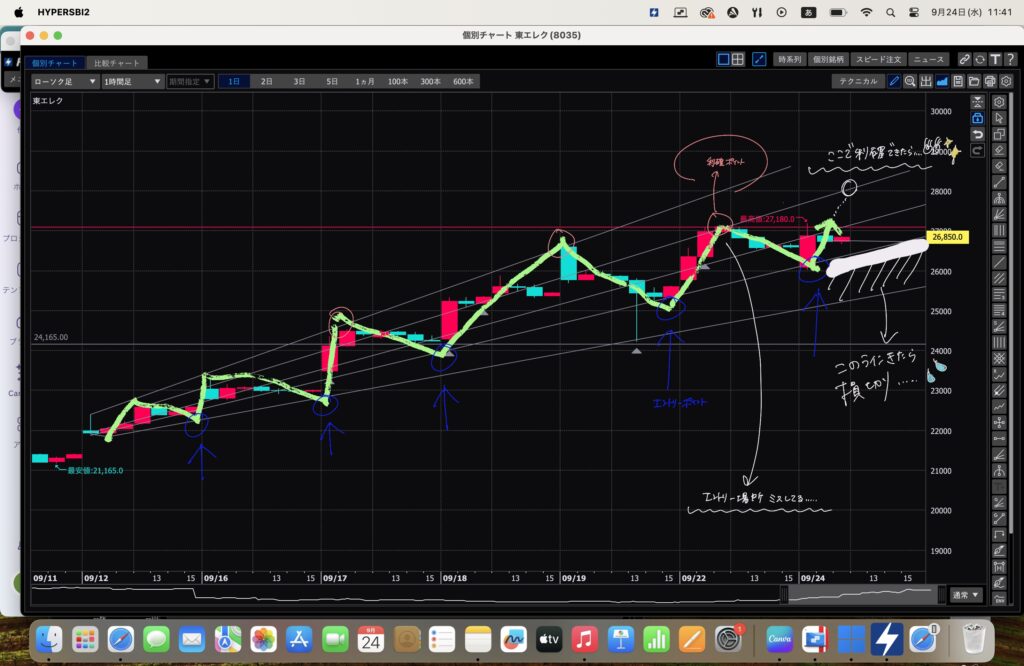Click the chart range slider handle at bottom
The image size is (1024, 666).
point(784,594)
